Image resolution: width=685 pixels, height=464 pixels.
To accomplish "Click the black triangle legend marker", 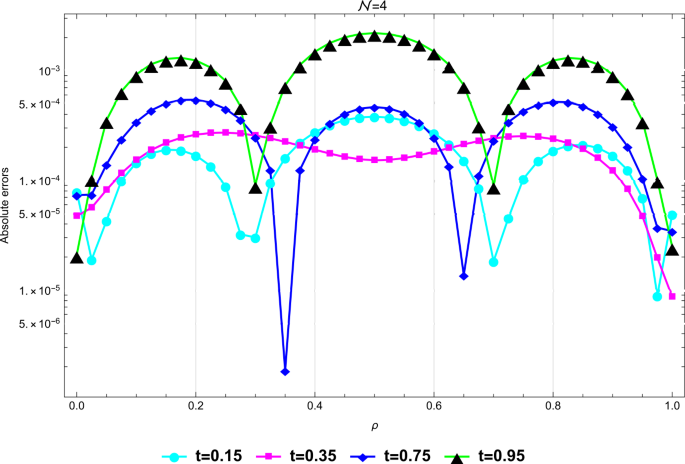I will click(x=457, y=457).
